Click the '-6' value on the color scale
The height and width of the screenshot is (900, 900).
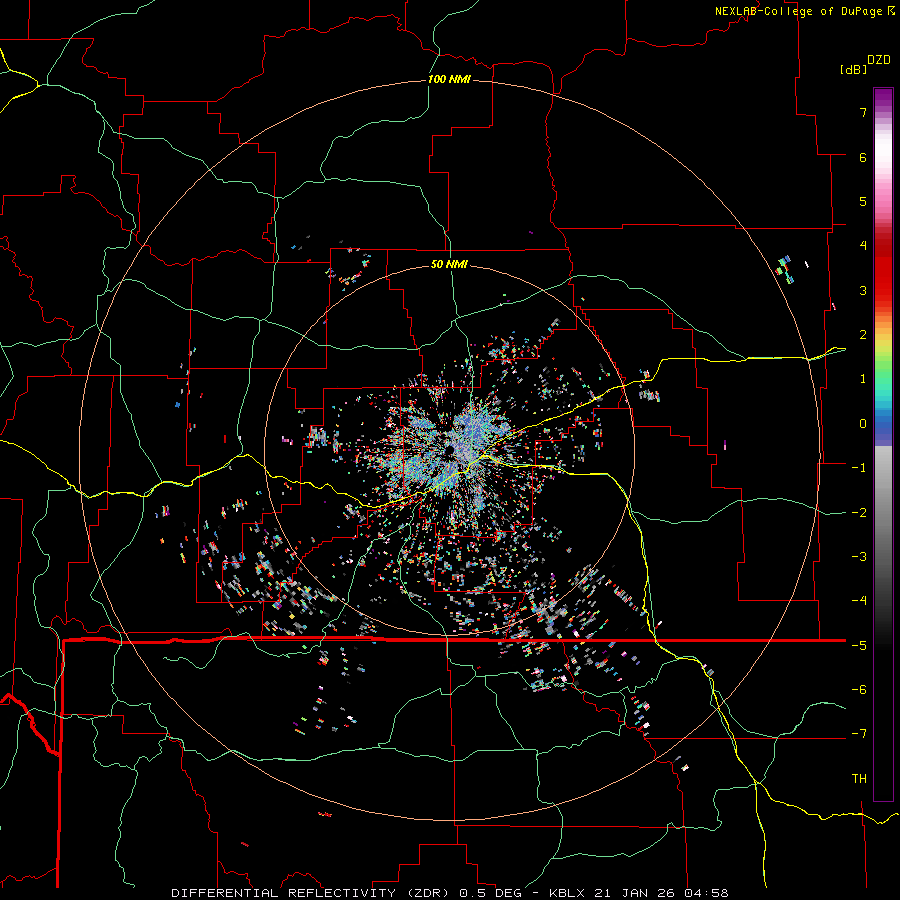pyautogui.click(x=859, y=690)
